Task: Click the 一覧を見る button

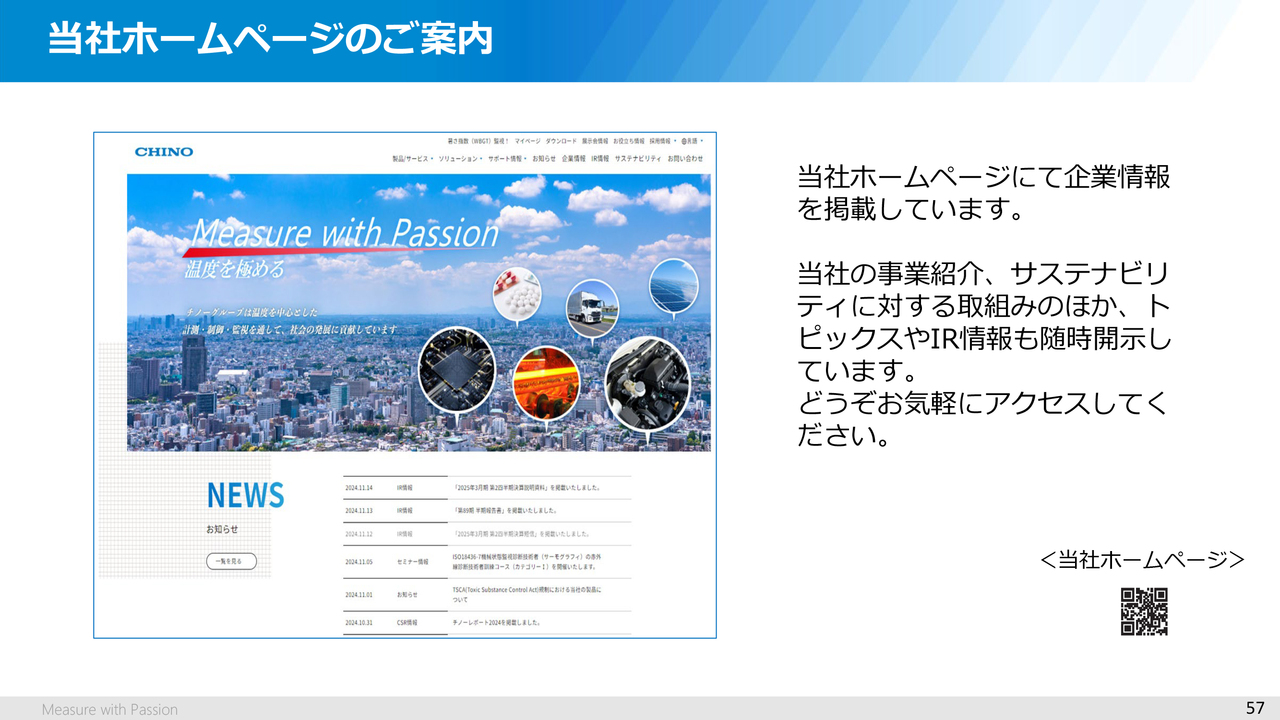Action: 231,561
